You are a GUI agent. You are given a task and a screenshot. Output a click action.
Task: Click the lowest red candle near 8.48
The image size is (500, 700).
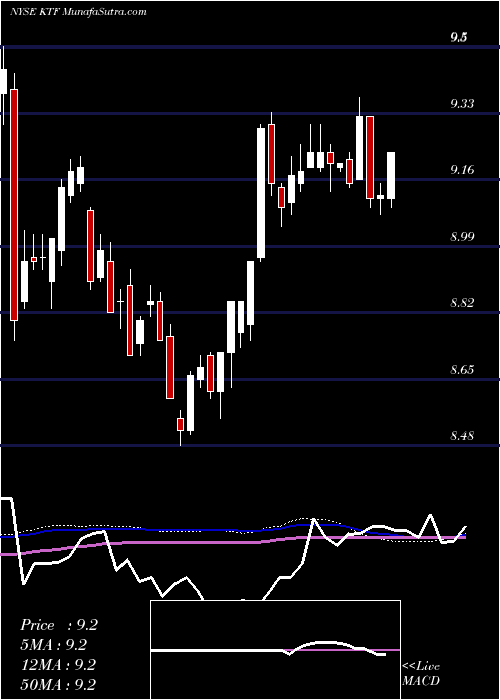click(180, 424)
